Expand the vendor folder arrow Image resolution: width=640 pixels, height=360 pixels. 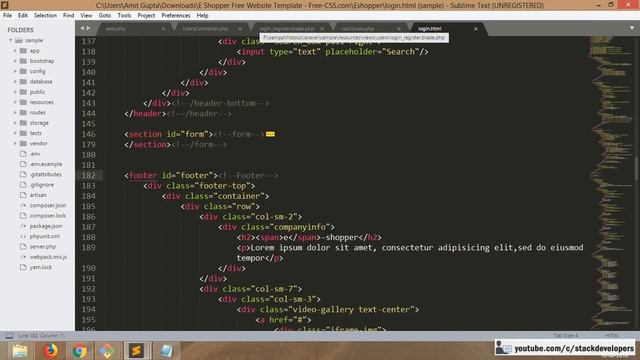(15, 144)
